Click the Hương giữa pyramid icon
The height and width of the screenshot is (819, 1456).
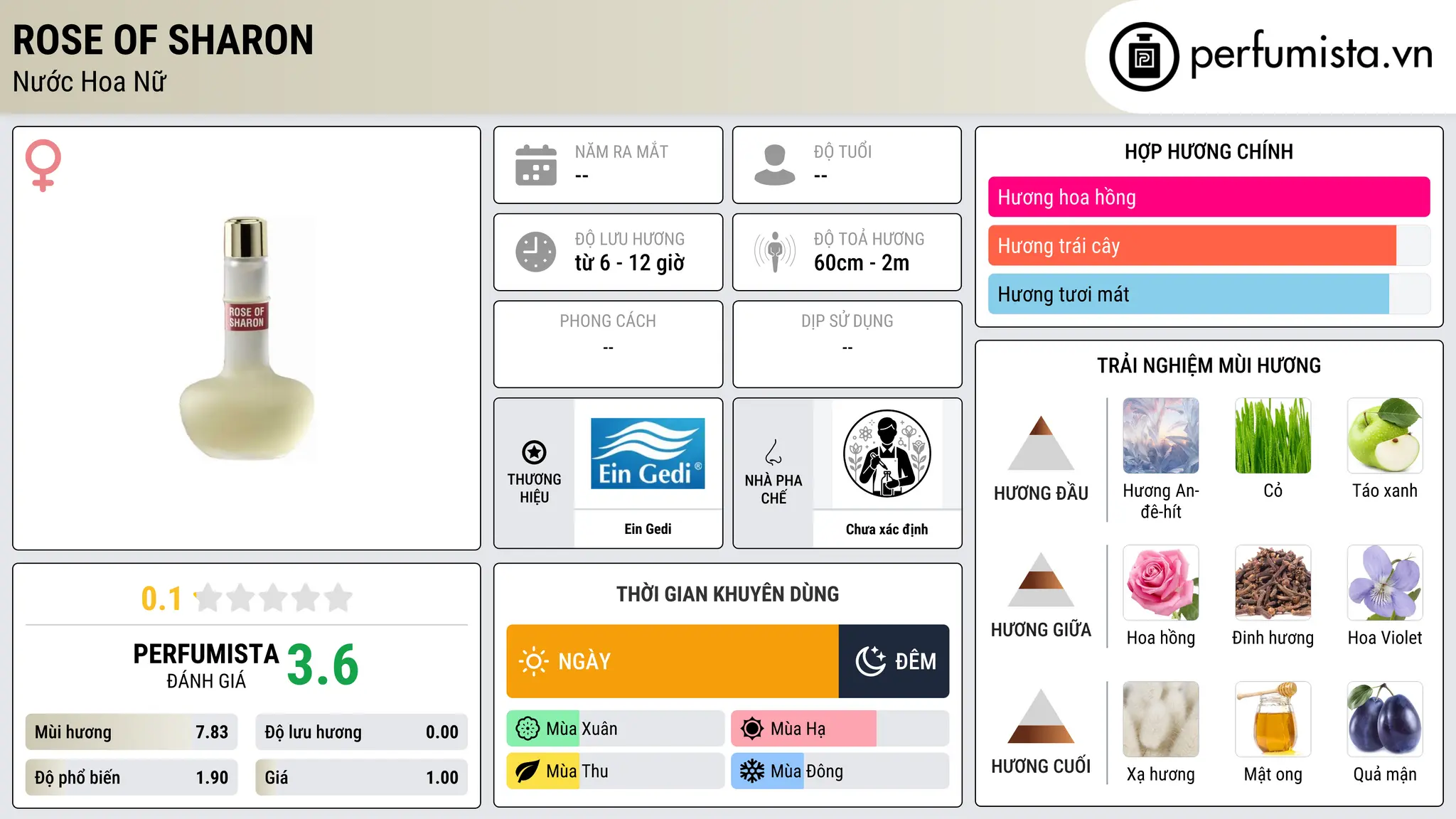(1041, 579)
